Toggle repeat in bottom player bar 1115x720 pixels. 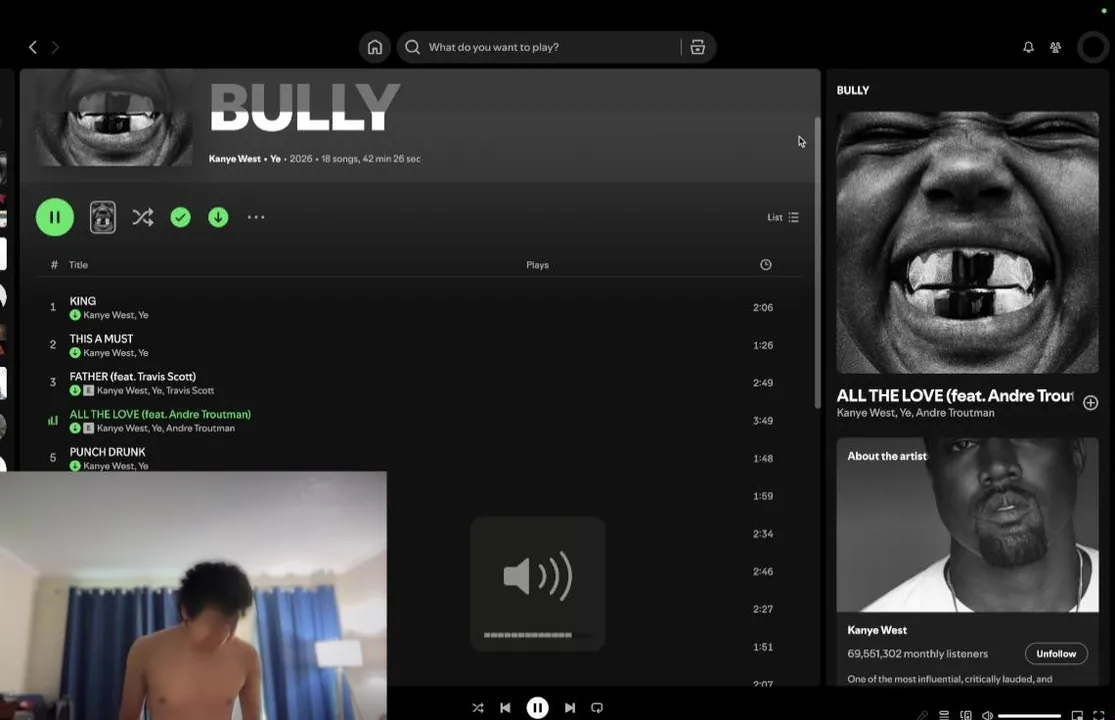pos(597,708)
